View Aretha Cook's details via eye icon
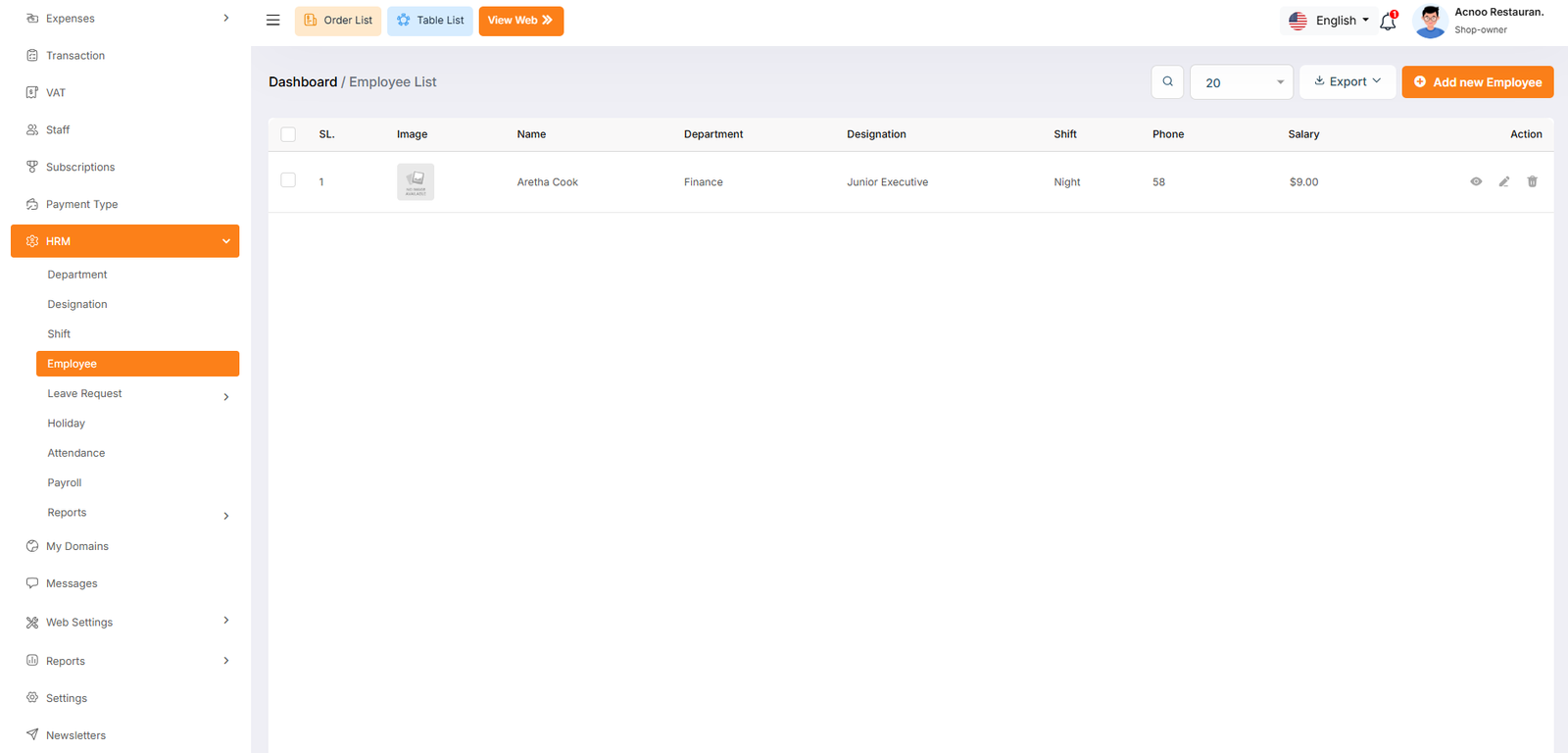This screenshot has width=1568, height=753. click(1476, 181)
